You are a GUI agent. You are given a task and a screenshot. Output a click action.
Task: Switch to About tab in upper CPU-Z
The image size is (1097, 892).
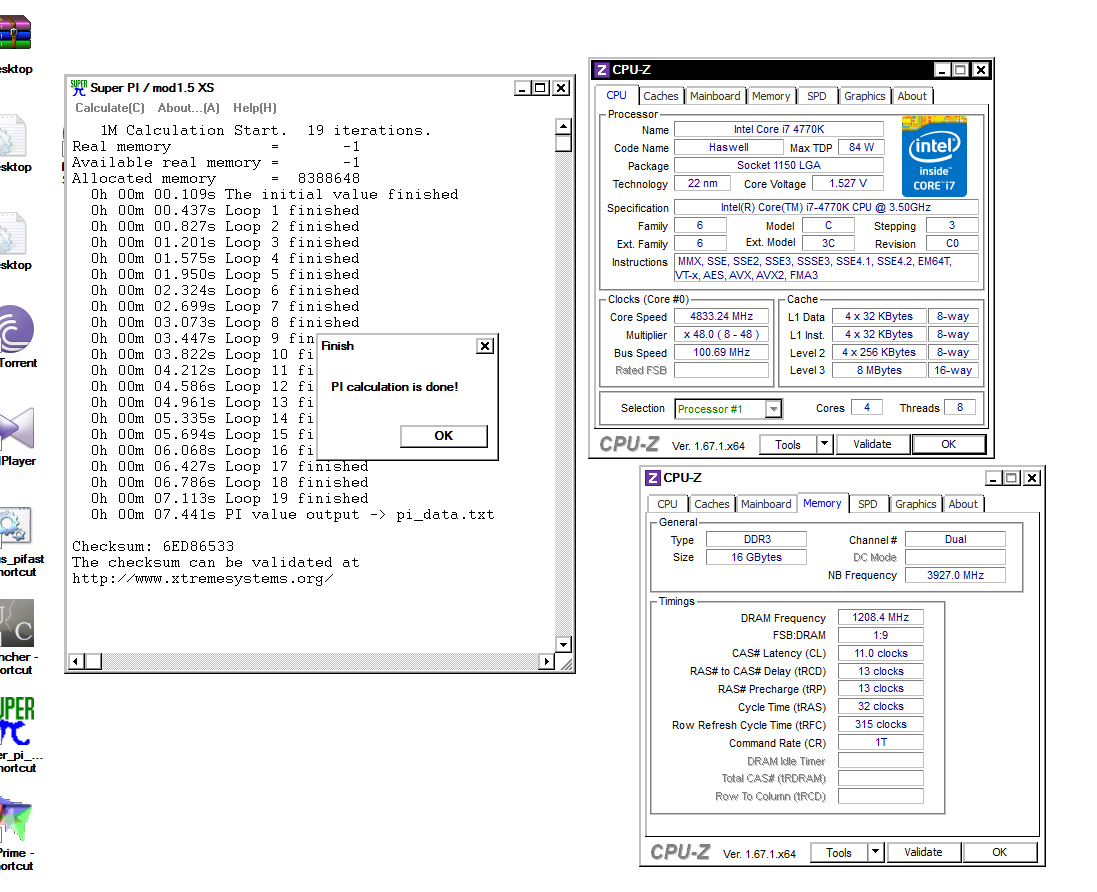click(912, 96)
